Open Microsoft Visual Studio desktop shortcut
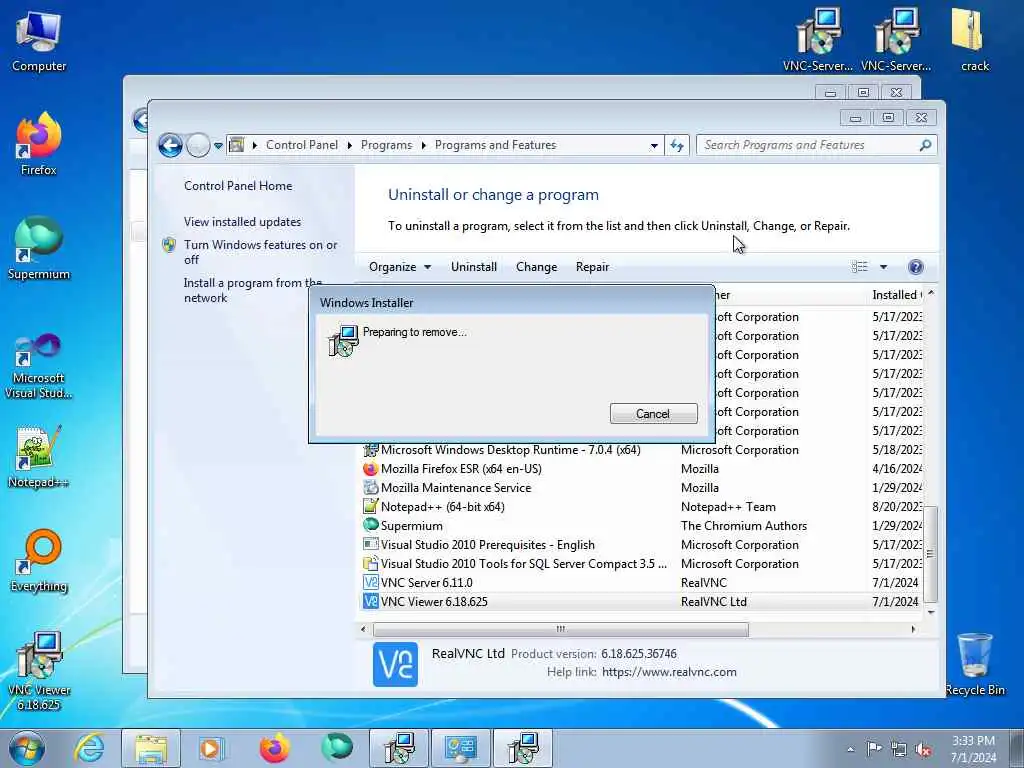Screen dimensions: 1024x768 click(39, 366)
